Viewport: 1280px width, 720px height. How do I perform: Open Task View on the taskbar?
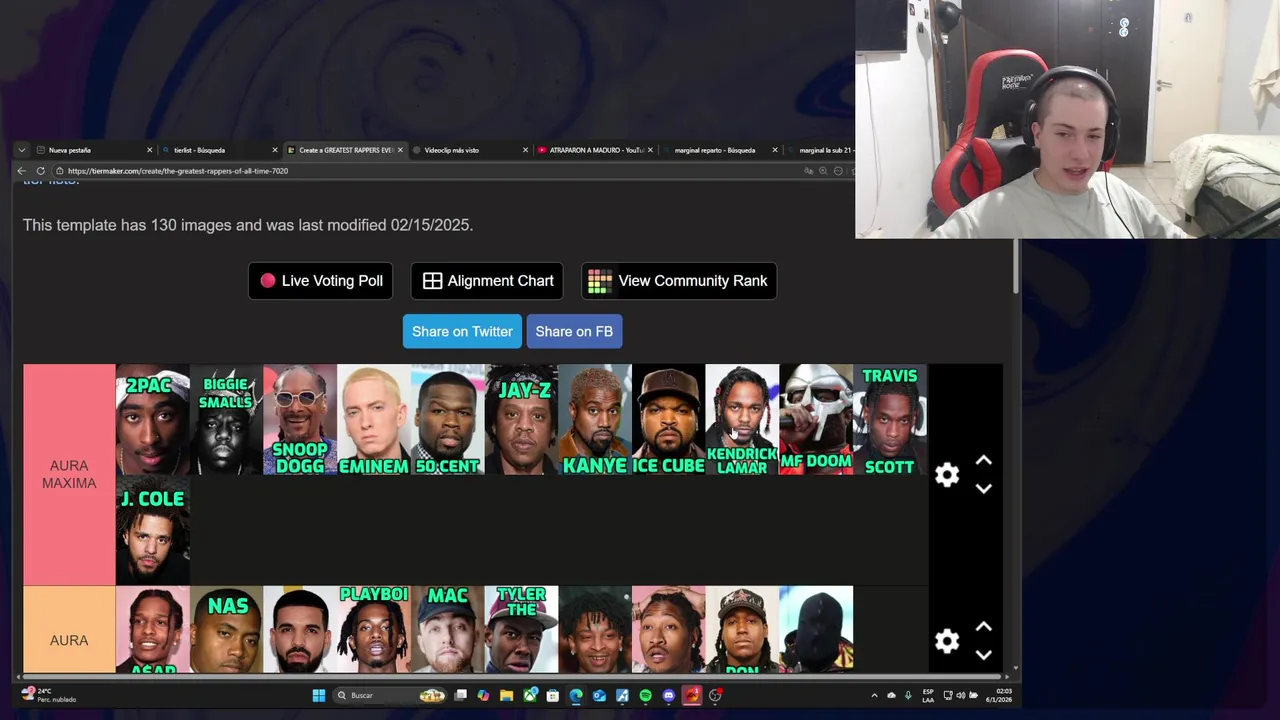click(461, 695)
